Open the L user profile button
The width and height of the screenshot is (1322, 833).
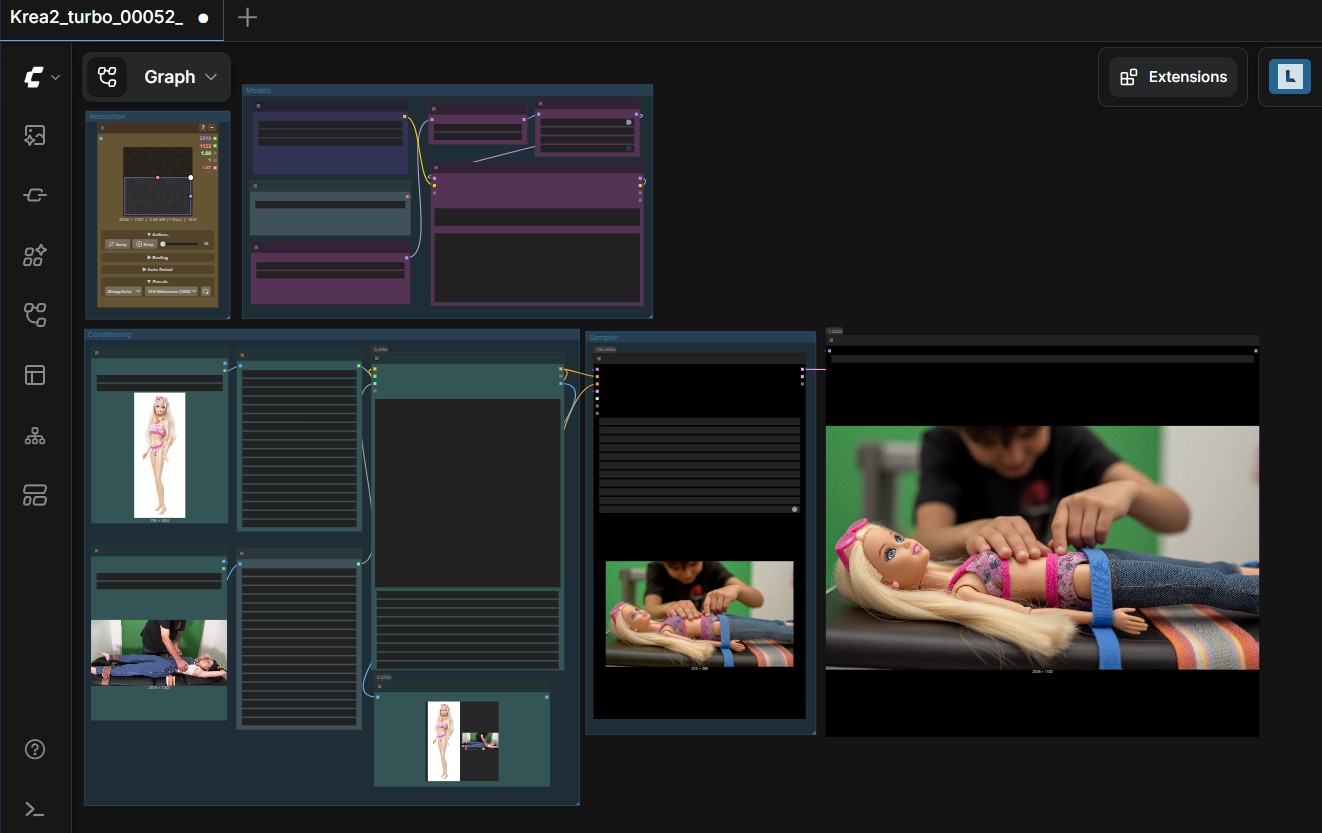pos(1290,77)
